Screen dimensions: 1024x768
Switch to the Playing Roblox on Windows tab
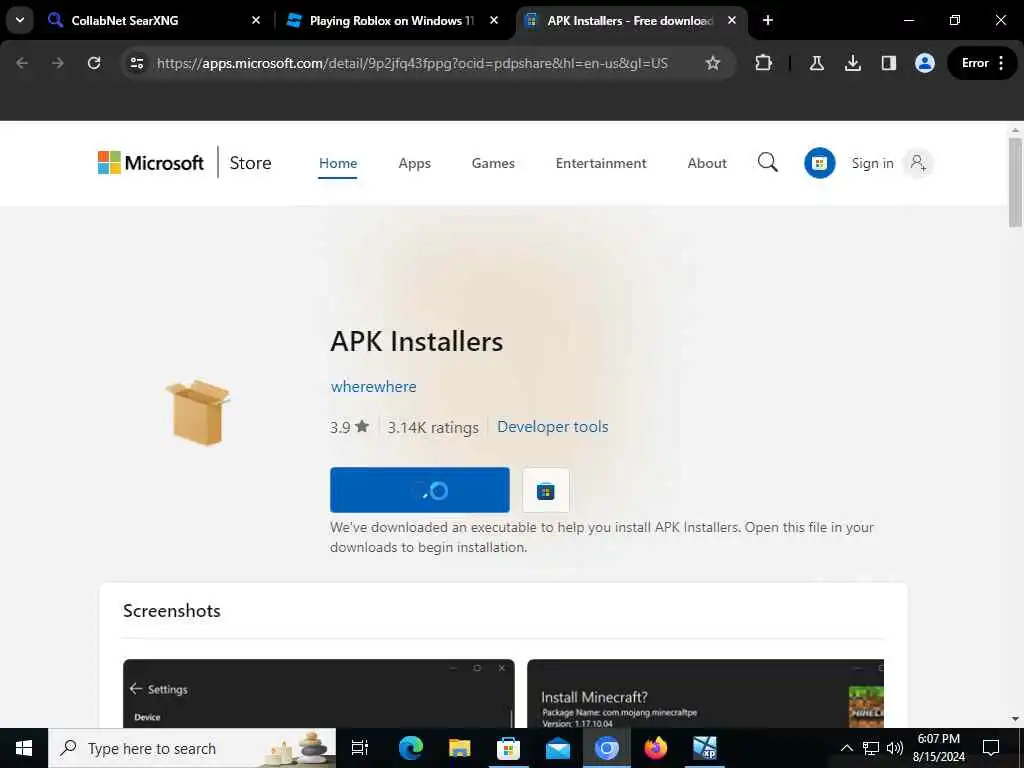392,21
